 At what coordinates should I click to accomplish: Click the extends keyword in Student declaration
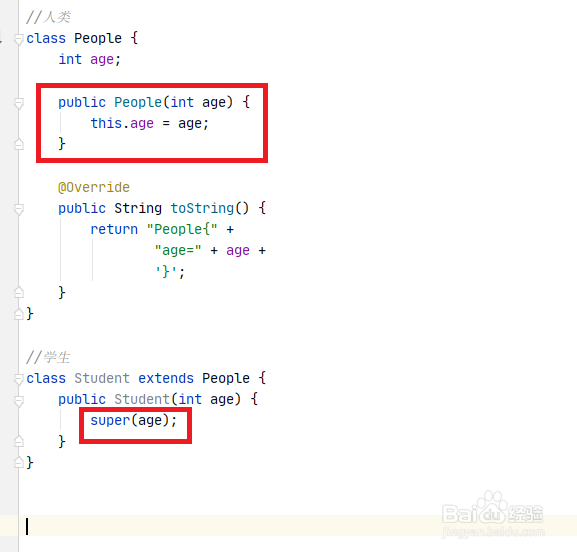[166, 378]
